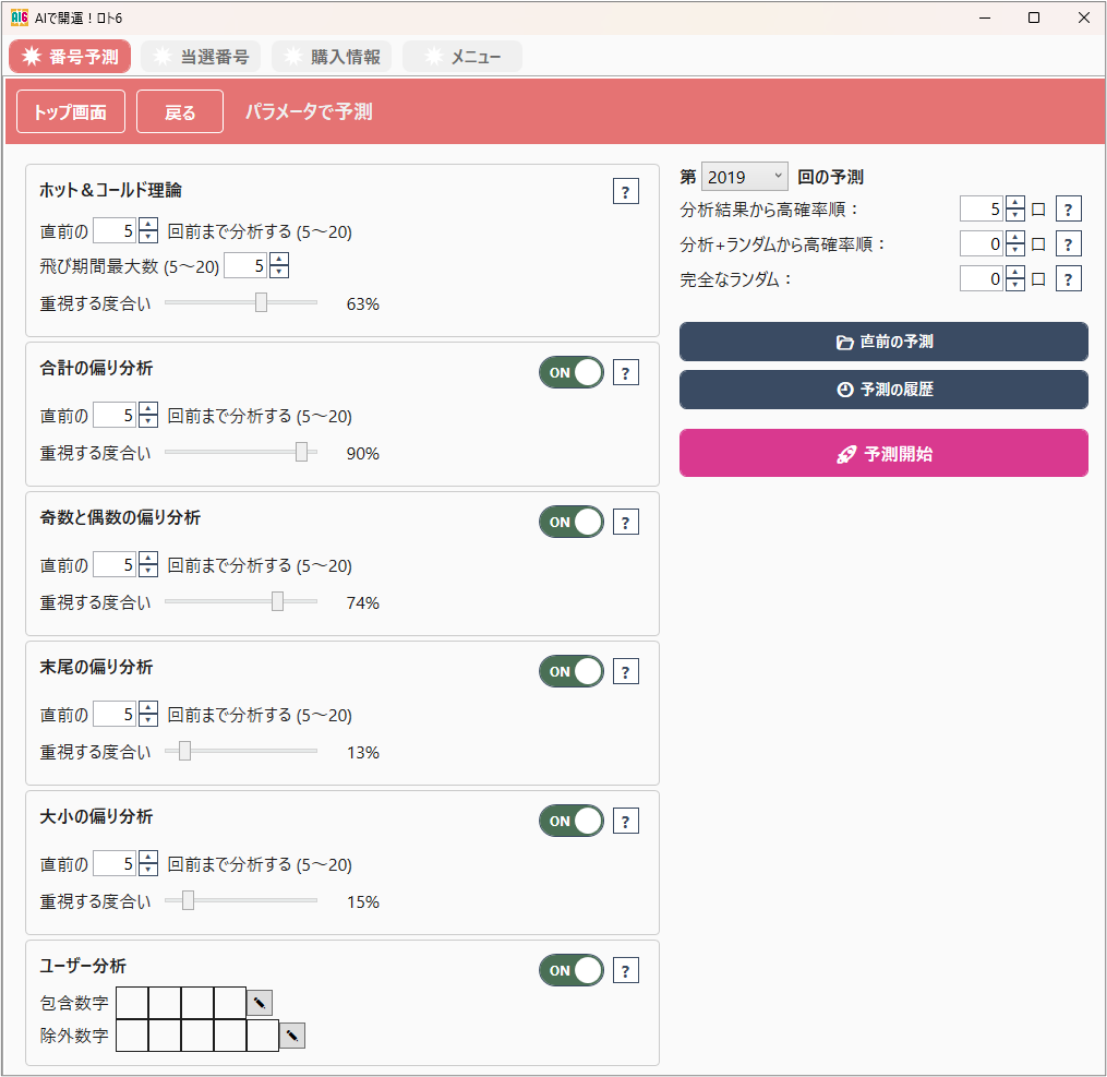This screenshot has width=1107, height=1077.
Task: Click 合計の偏り分析 重視する度合い slider handle
Action: tap(301, 453)
